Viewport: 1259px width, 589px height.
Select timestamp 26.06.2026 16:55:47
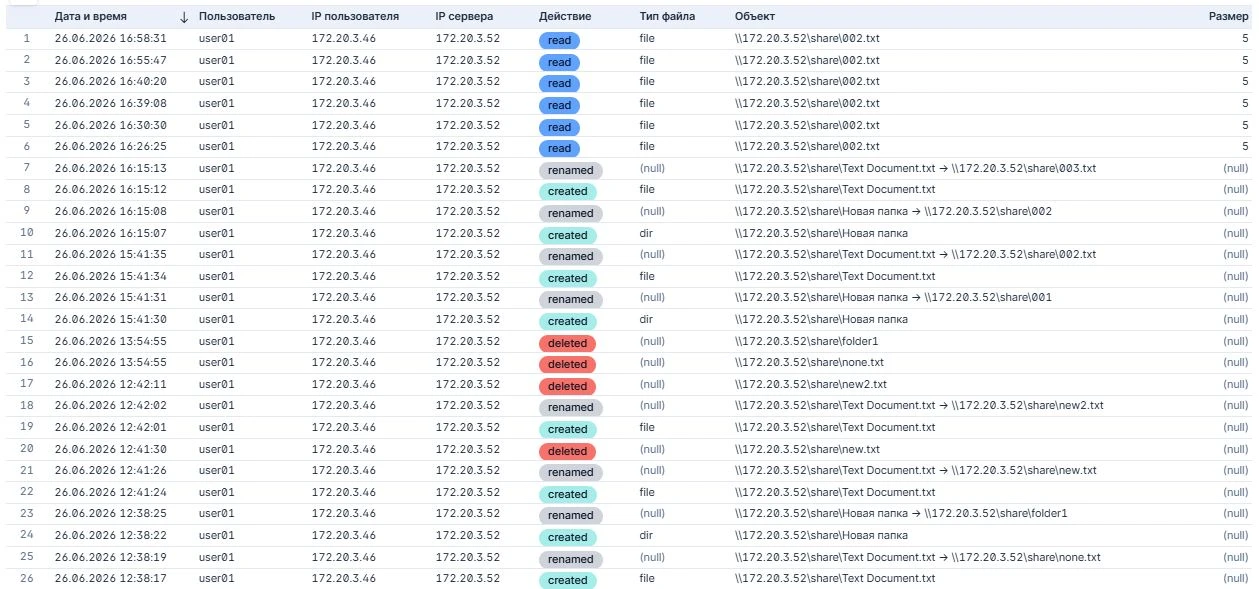[x=110, y=60]
